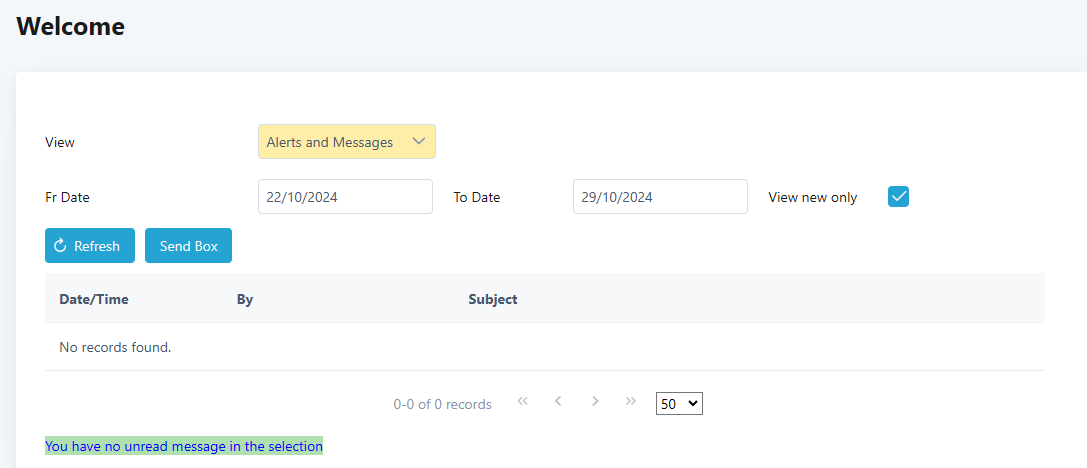Image resolution: width=1087 pixels, height=468 pixels.
Task: Go to the first page of records
Action: pos(522,401)
